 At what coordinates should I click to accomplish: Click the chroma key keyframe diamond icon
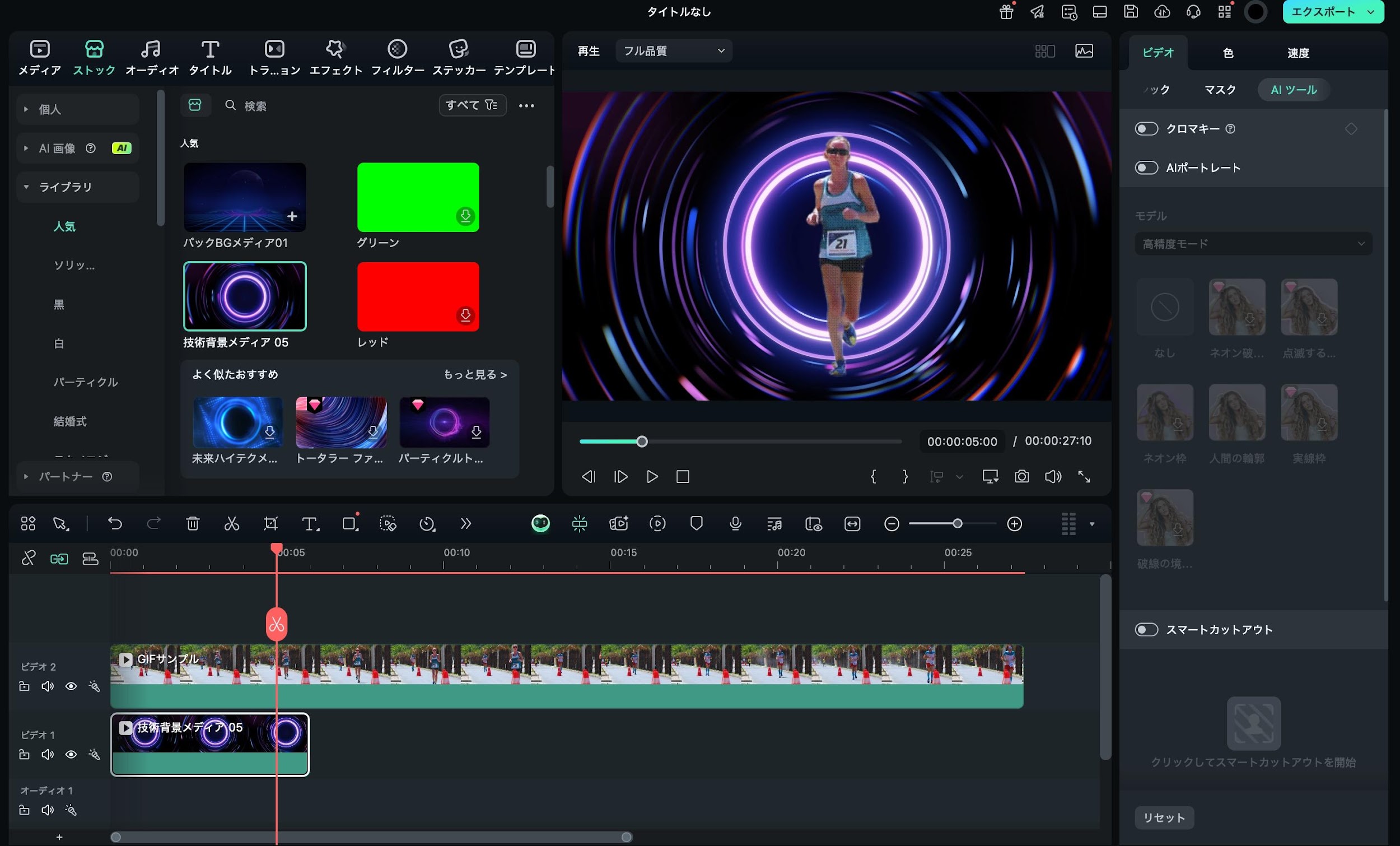(x=1351, y=128)
